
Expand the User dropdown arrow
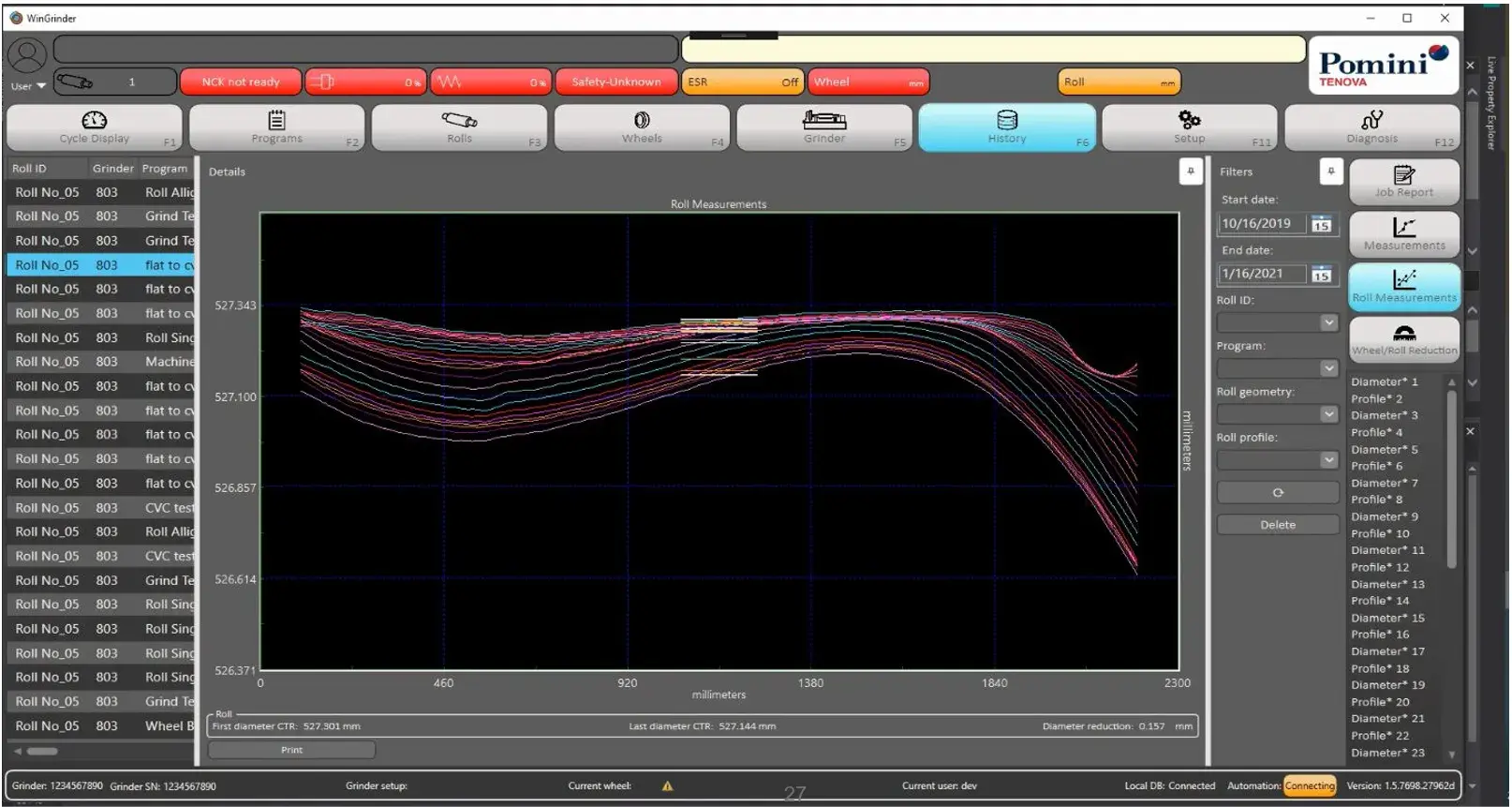(x=41, y=86)
